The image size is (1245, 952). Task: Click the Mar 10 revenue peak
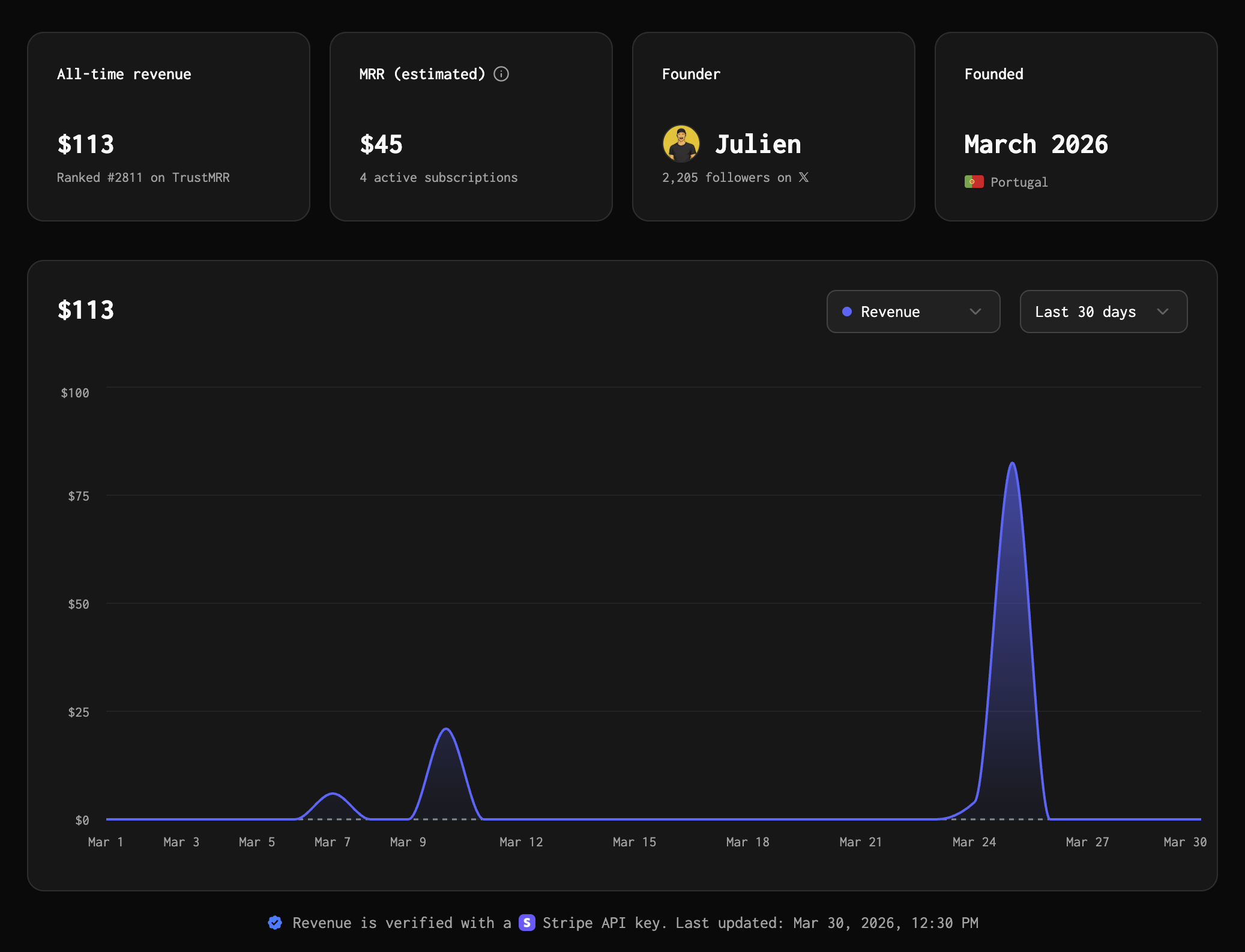446,731
